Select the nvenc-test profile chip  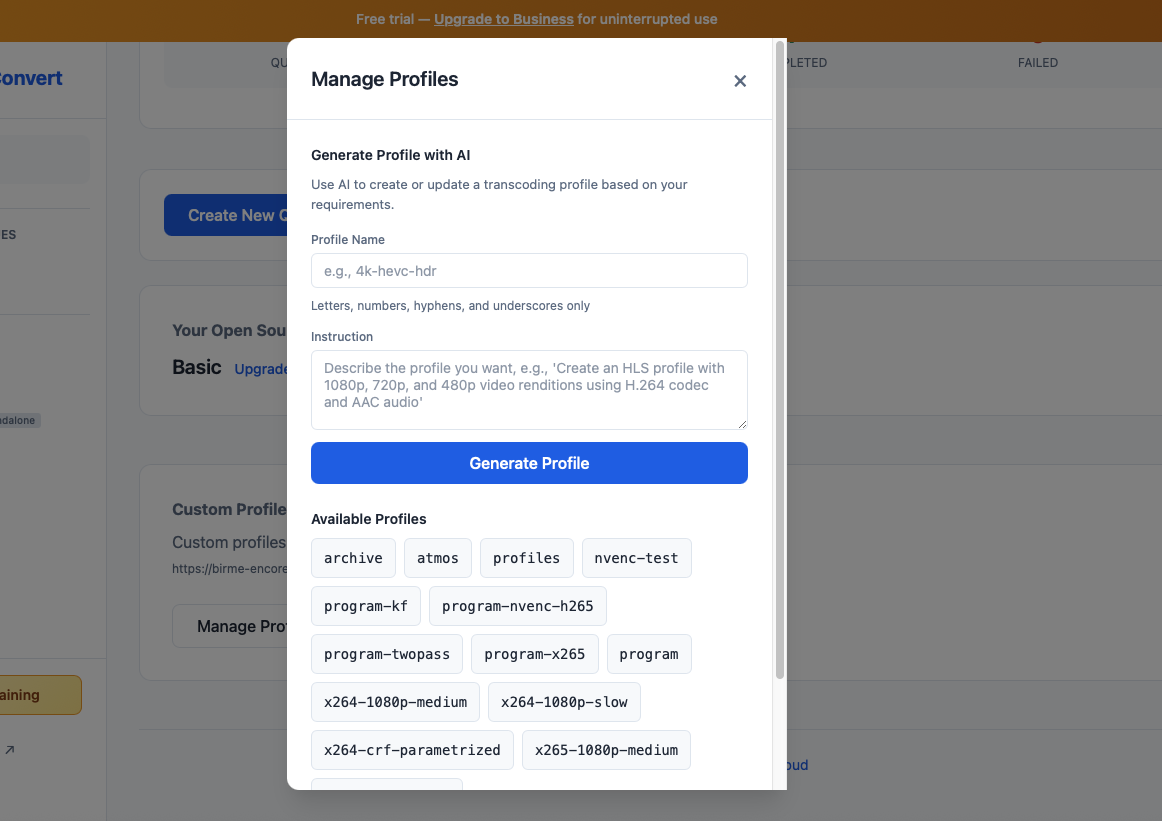pos(636,558)
